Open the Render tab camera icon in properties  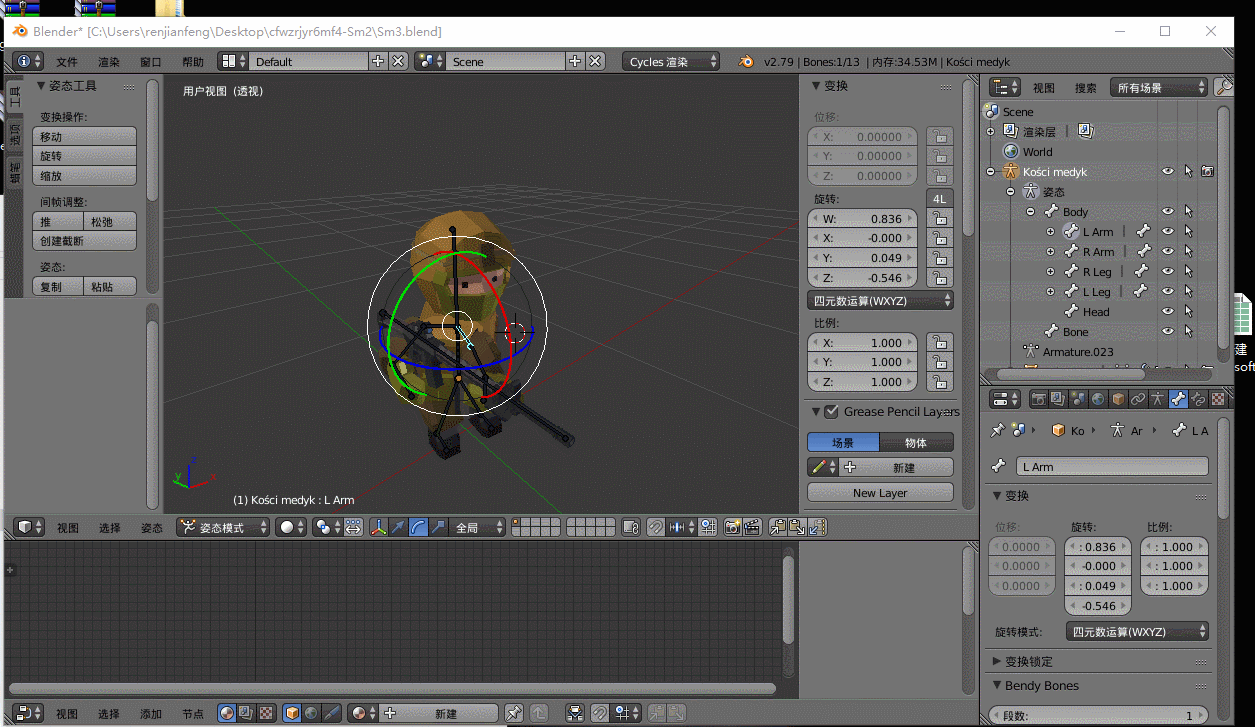tap(1039, 399)
